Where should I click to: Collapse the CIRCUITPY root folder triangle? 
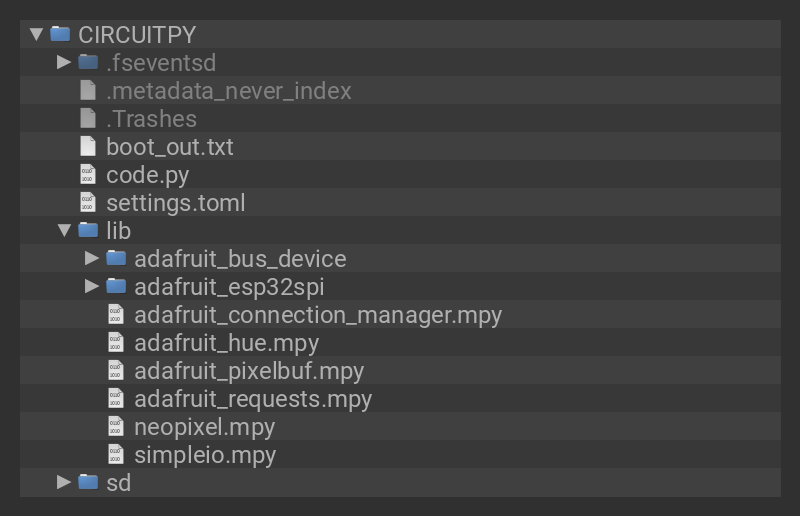click(x=37, y=34)
